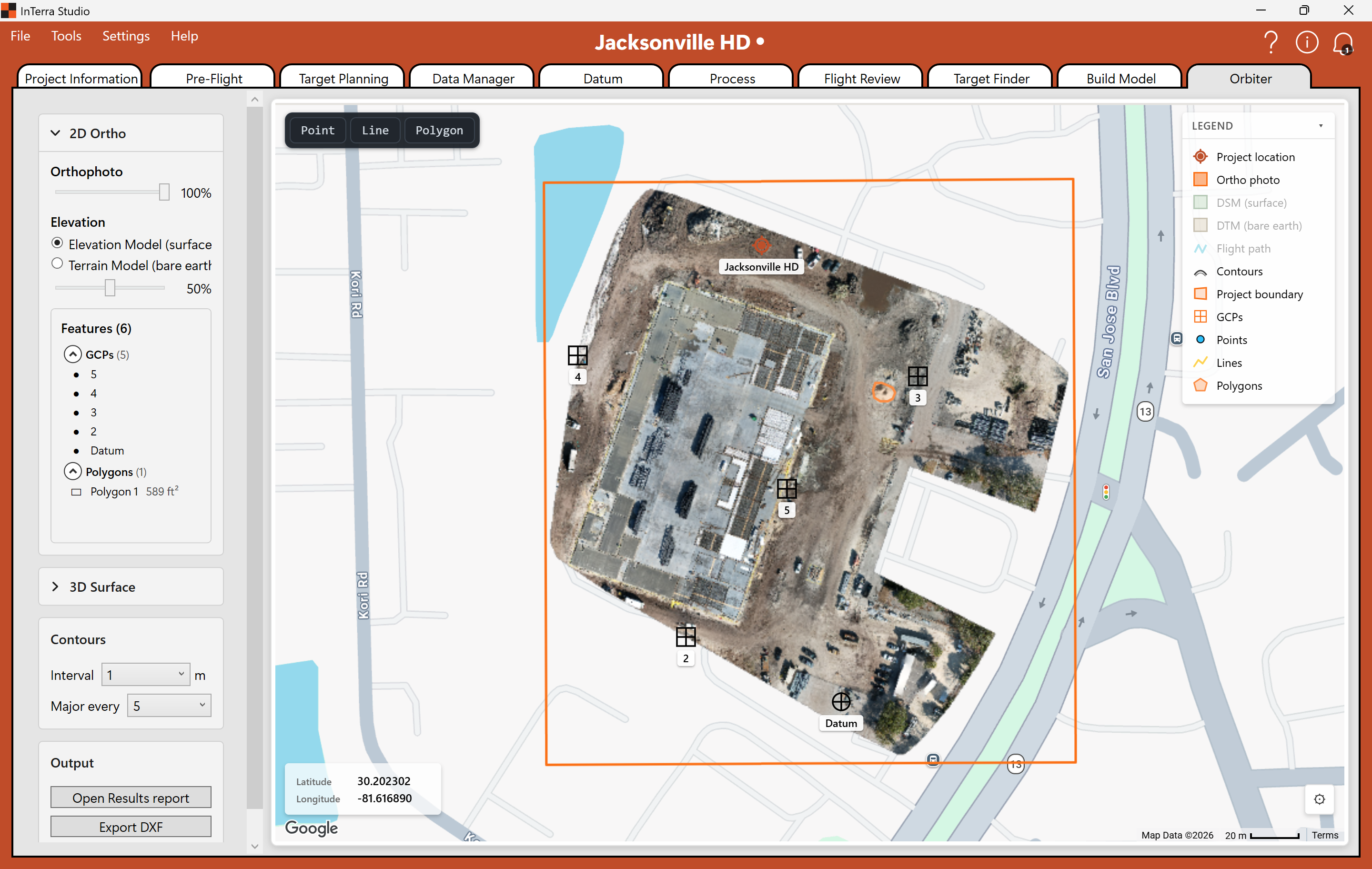Image resolution: width=1372 pixels, height=869 pixels.
Task: Select Elevation Model (surface) radio button
Action: pyautogui.click(x=57, y=243)
